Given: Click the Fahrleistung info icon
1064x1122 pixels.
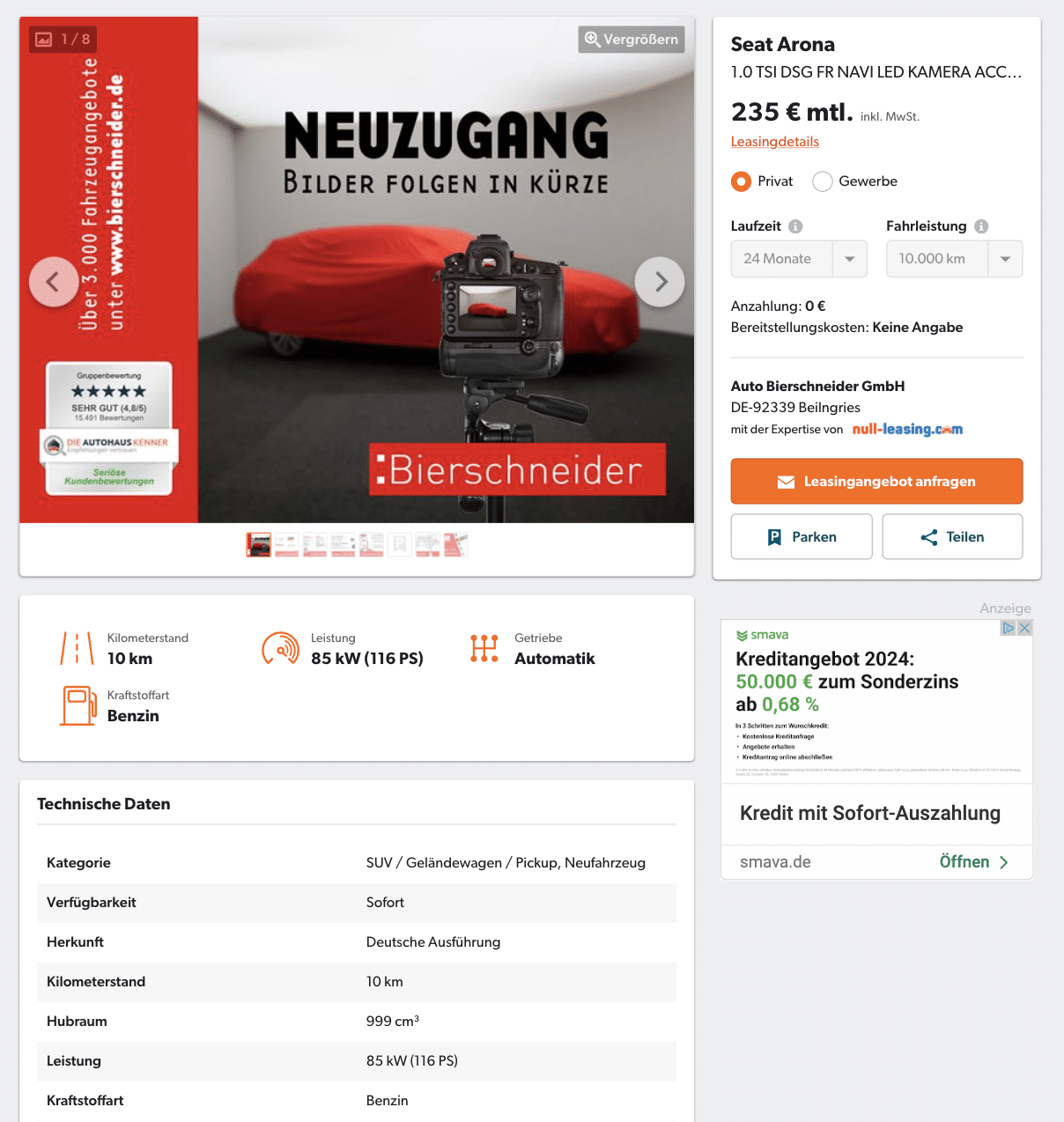Looking at the screenshot, I should point(981,226).
